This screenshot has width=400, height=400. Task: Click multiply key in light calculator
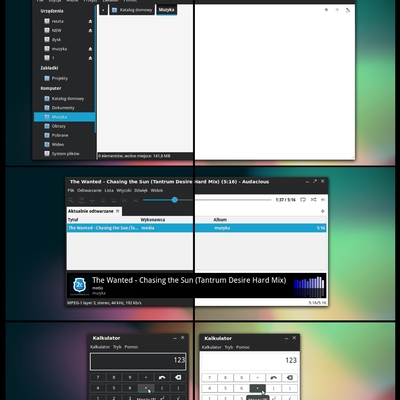click(x=258, y=388)
